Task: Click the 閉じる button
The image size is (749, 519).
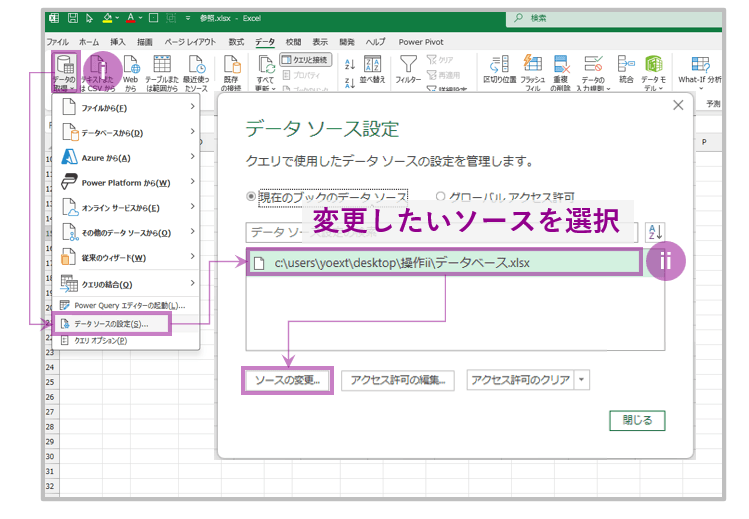Action: [637, 420]
